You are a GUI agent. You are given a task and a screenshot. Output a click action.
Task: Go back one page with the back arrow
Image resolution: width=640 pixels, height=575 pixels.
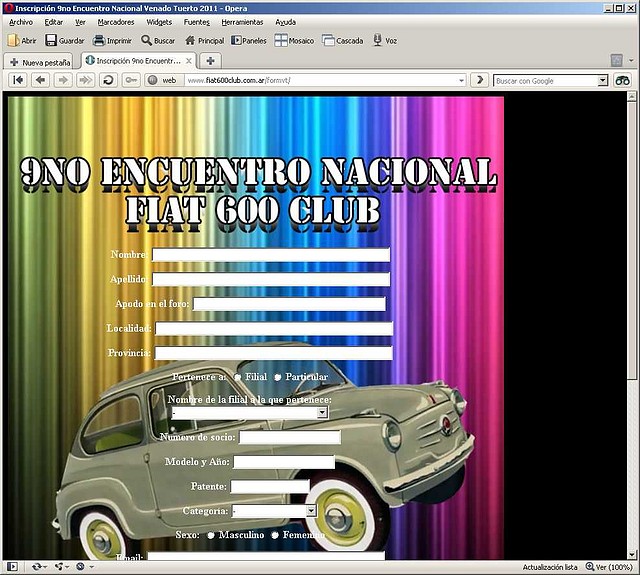(x=40, y=80)
